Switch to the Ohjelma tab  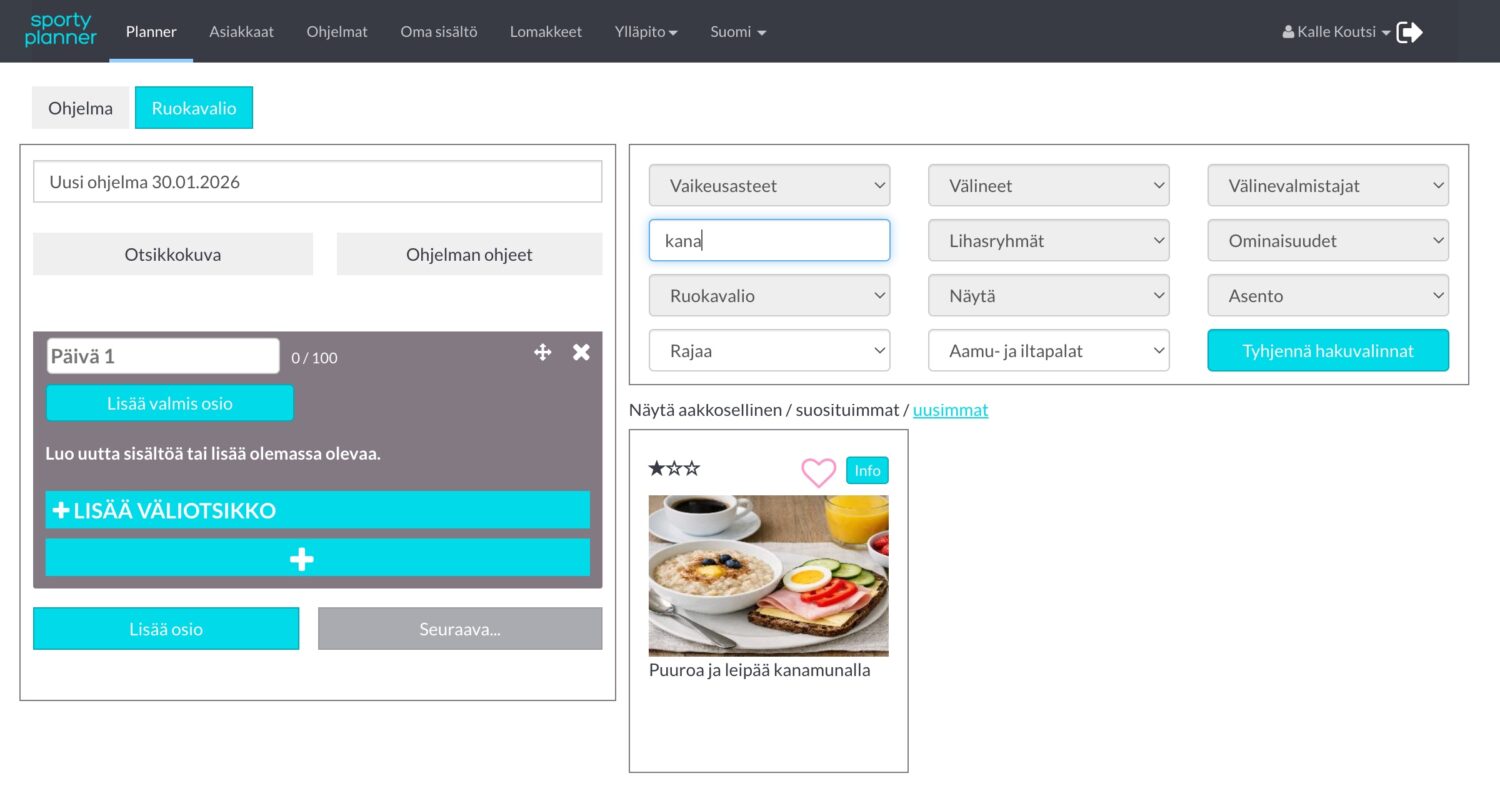pos(80,108)
